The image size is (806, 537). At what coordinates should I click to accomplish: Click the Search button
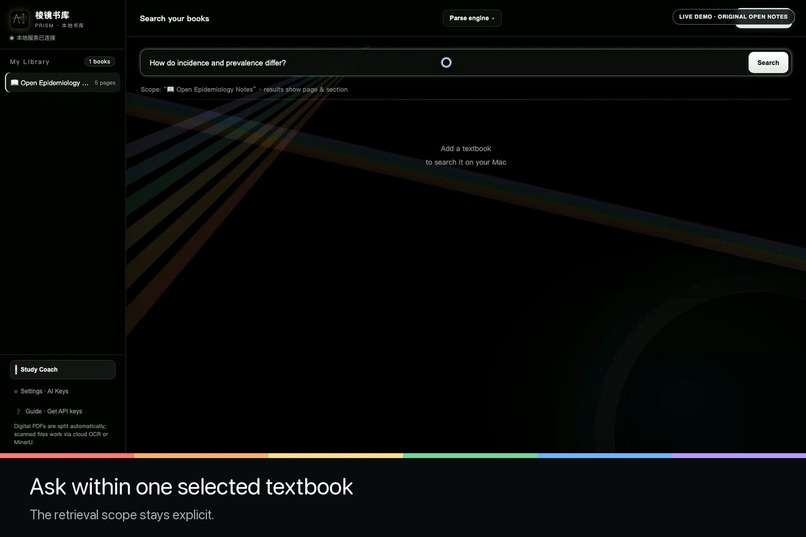tap(768, 63)
